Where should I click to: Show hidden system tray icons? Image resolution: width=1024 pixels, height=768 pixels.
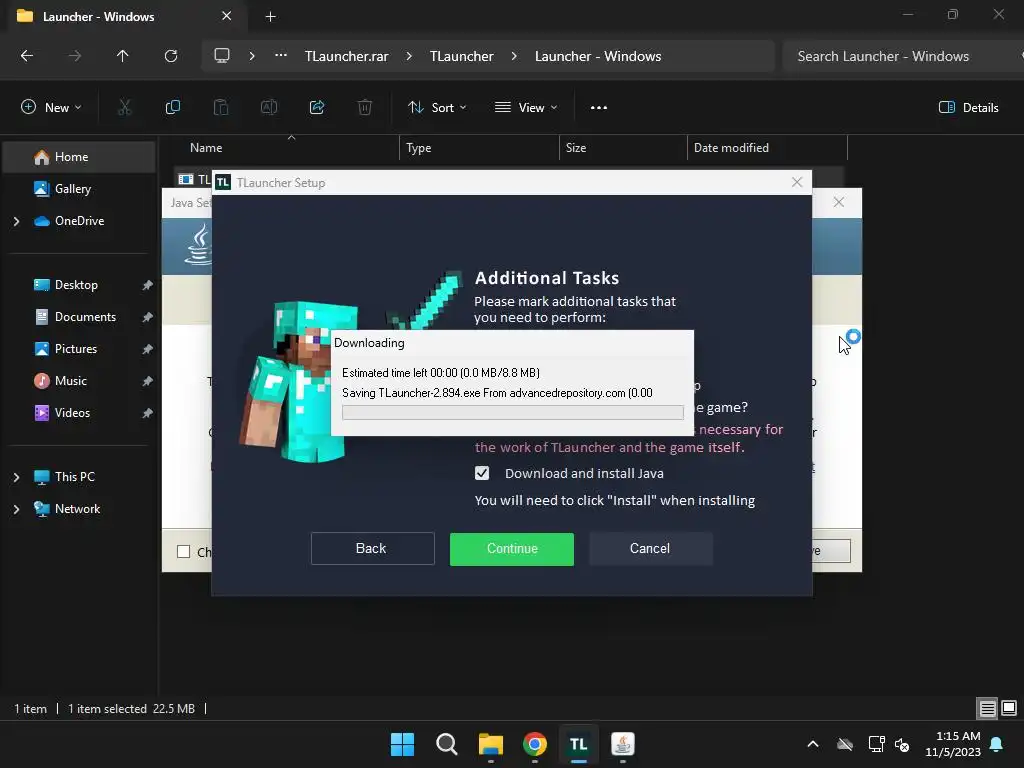[x=813, y=744]
